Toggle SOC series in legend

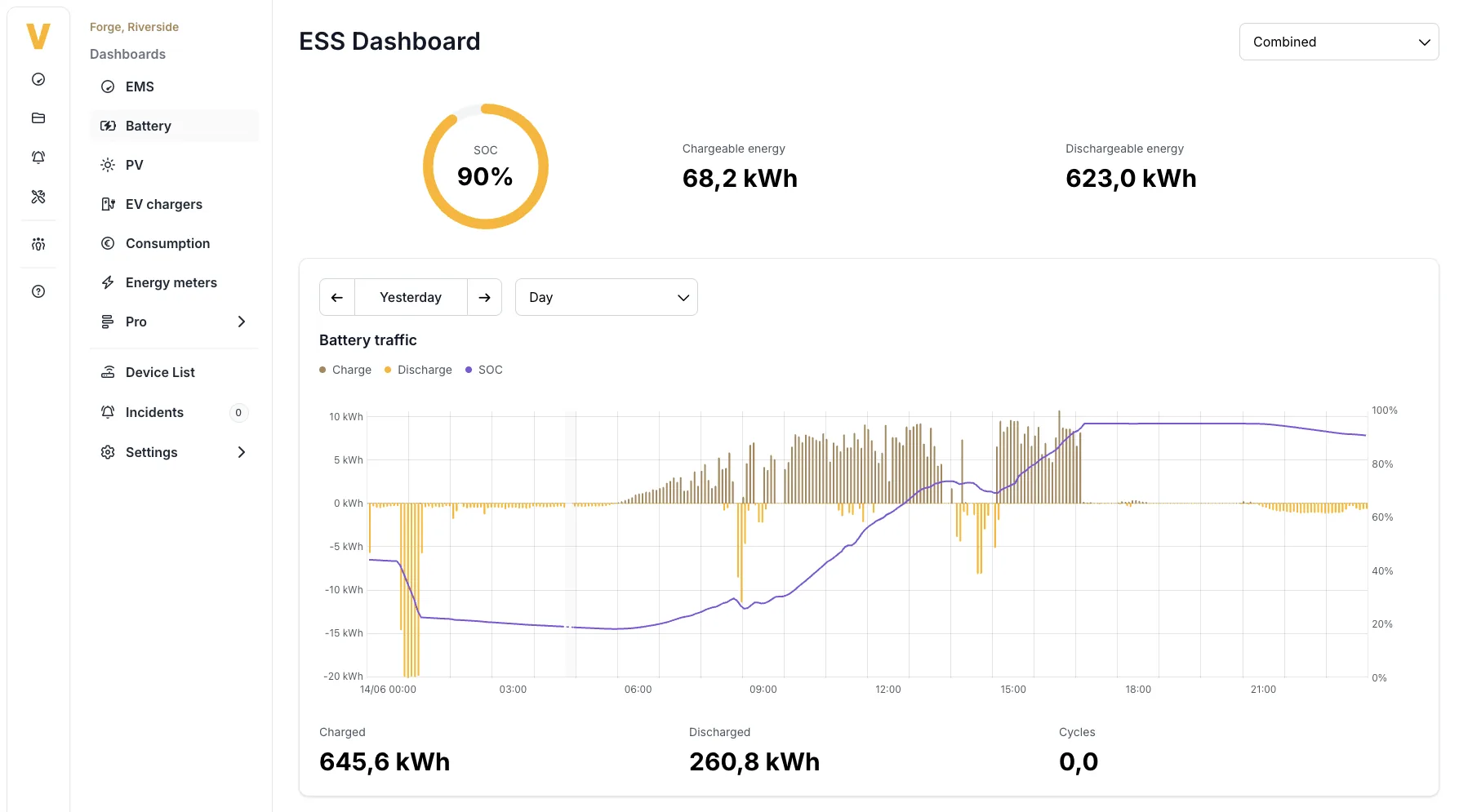484,370
